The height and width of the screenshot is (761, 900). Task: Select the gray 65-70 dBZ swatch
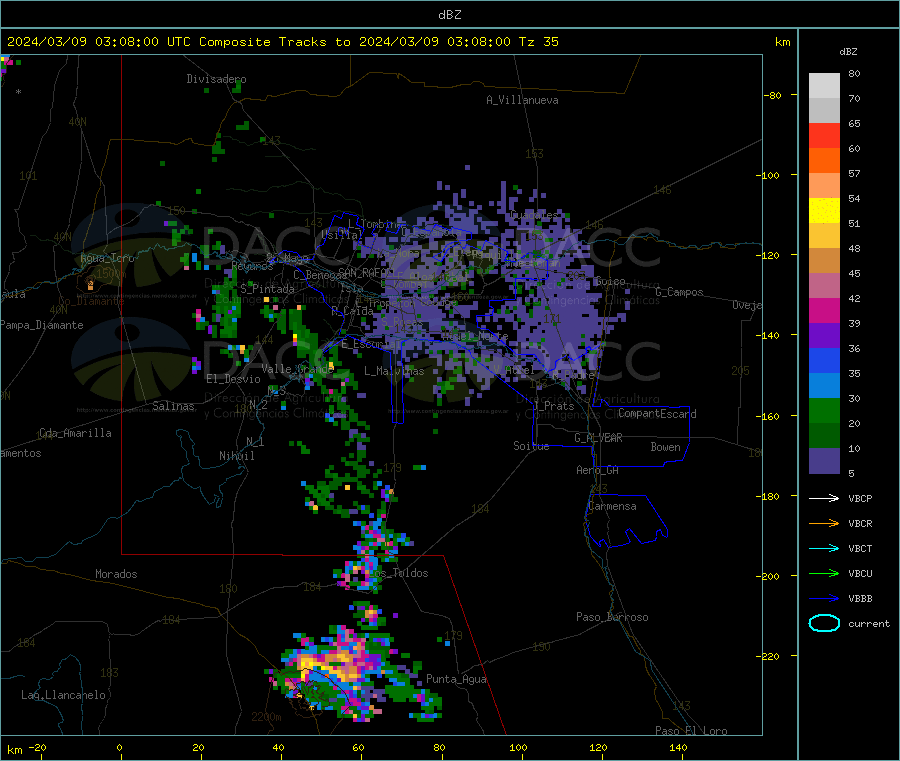pos(824,111)
